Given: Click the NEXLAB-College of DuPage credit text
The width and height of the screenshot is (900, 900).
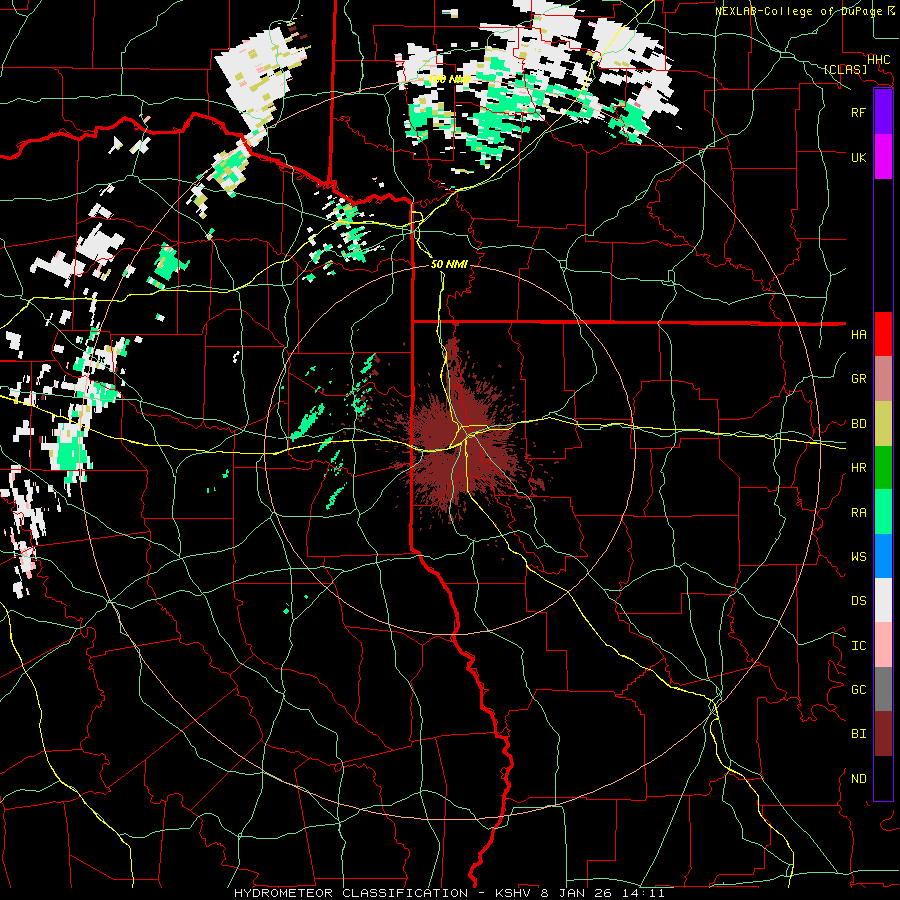Looking at the screenshot, I should pyautogui.click(x=798, y=11).
